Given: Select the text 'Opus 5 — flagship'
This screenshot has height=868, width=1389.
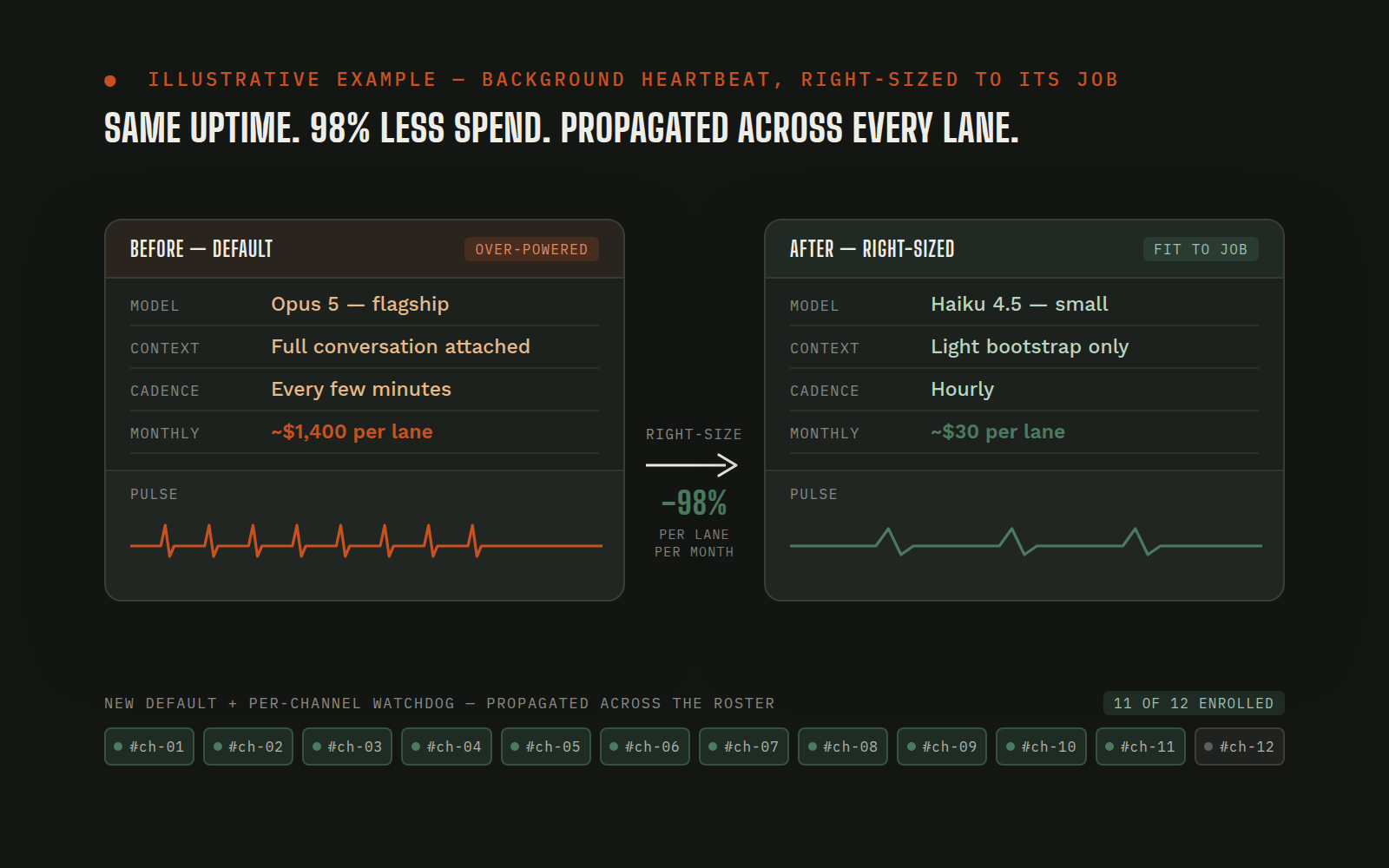Looking at the screenshot, I should coord(360,304).
